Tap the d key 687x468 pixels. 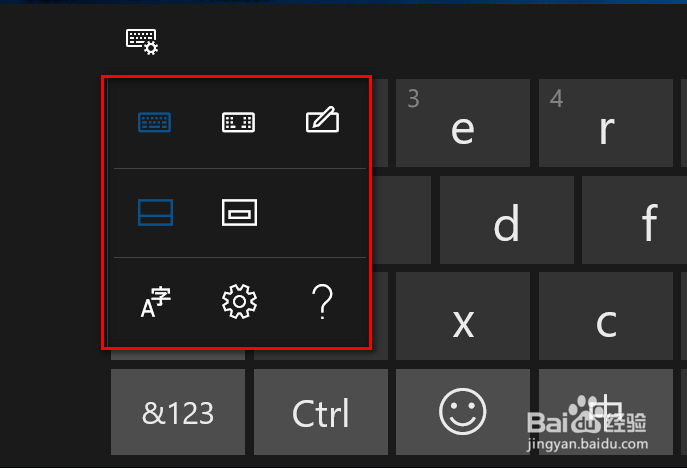tap(506, 220)
